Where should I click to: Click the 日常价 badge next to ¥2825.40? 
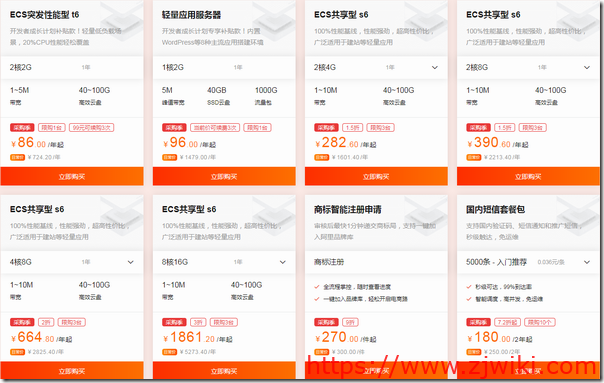[17, 352]
